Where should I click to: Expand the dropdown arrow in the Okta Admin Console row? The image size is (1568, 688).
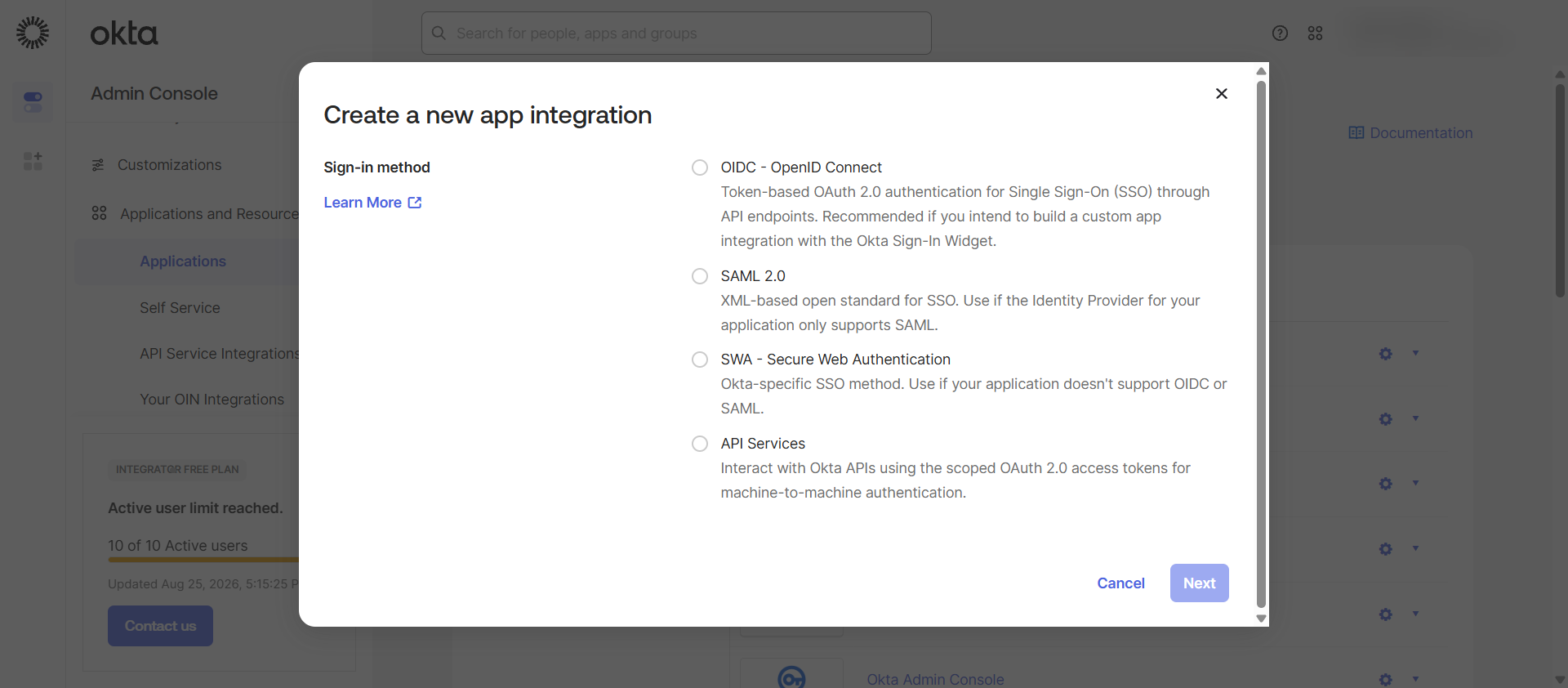pos(1415,679)
